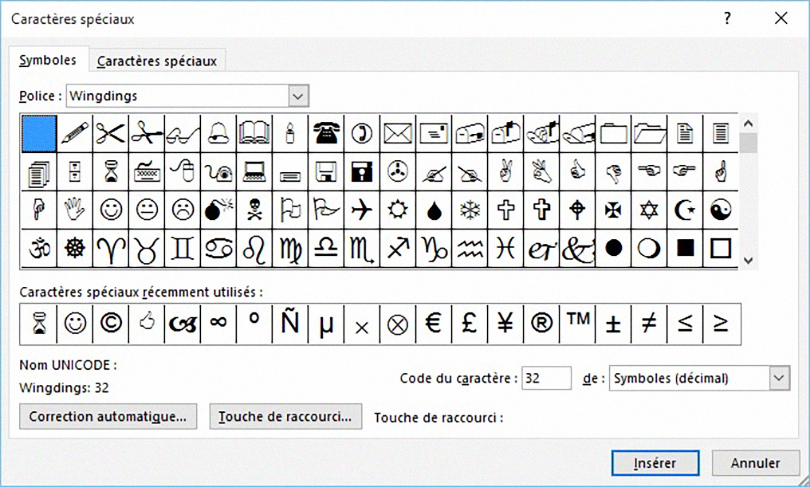The width and height of the screenshot is (810, 487).
Task: Select the skull and crossbones symbol
Action: click(x=254, y=211)
